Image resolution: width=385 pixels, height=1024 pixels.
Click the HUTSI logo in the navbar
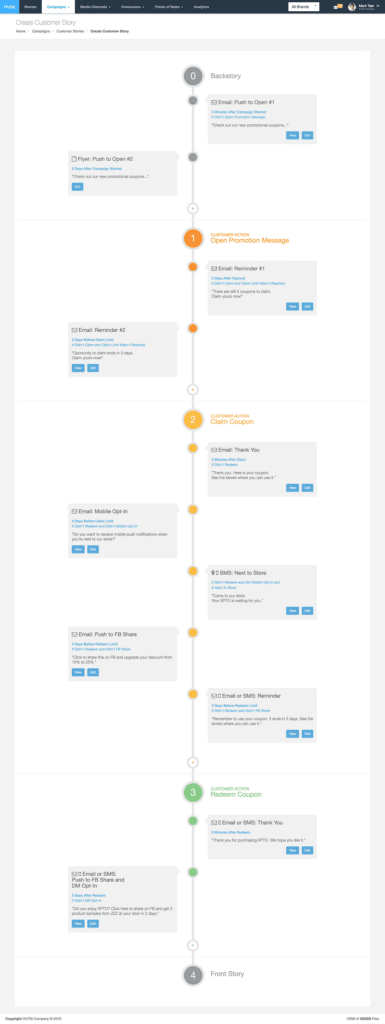(x=8, y=7)
